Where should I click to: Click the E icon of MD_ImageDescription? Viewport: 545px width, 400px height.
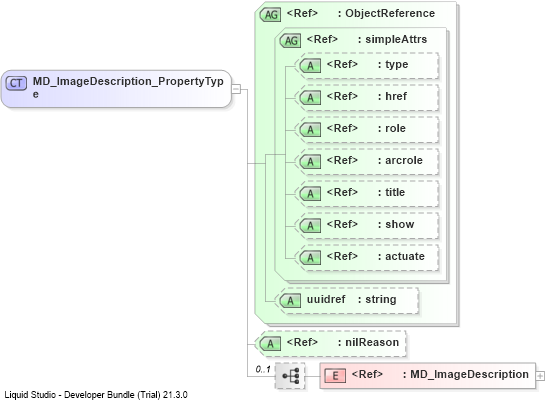[x=335, y=376]
